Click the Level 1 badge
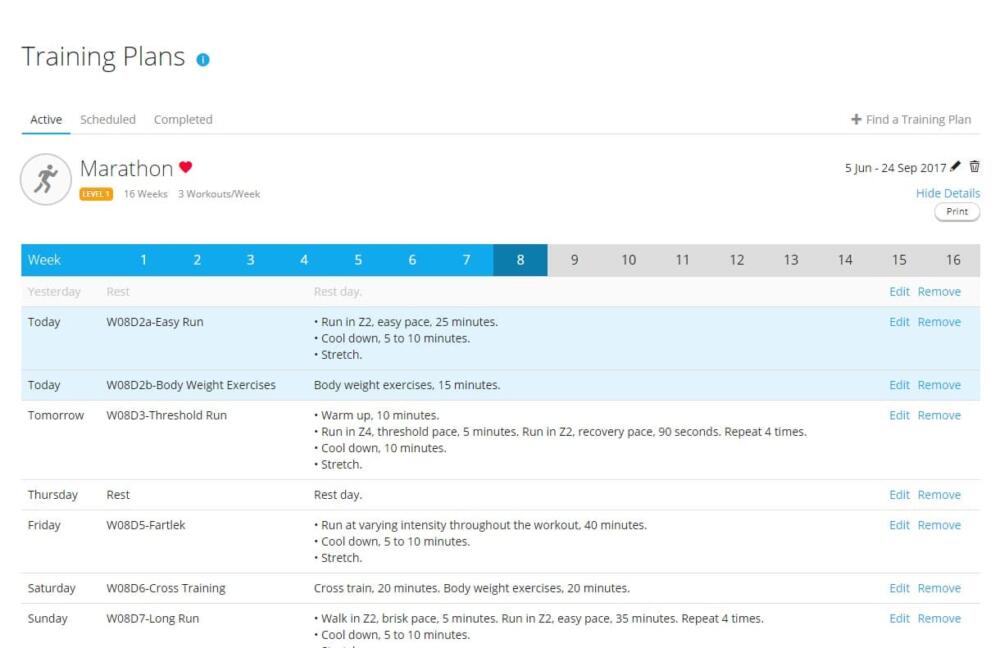The image size is (1000, 648). coord(96,194)
